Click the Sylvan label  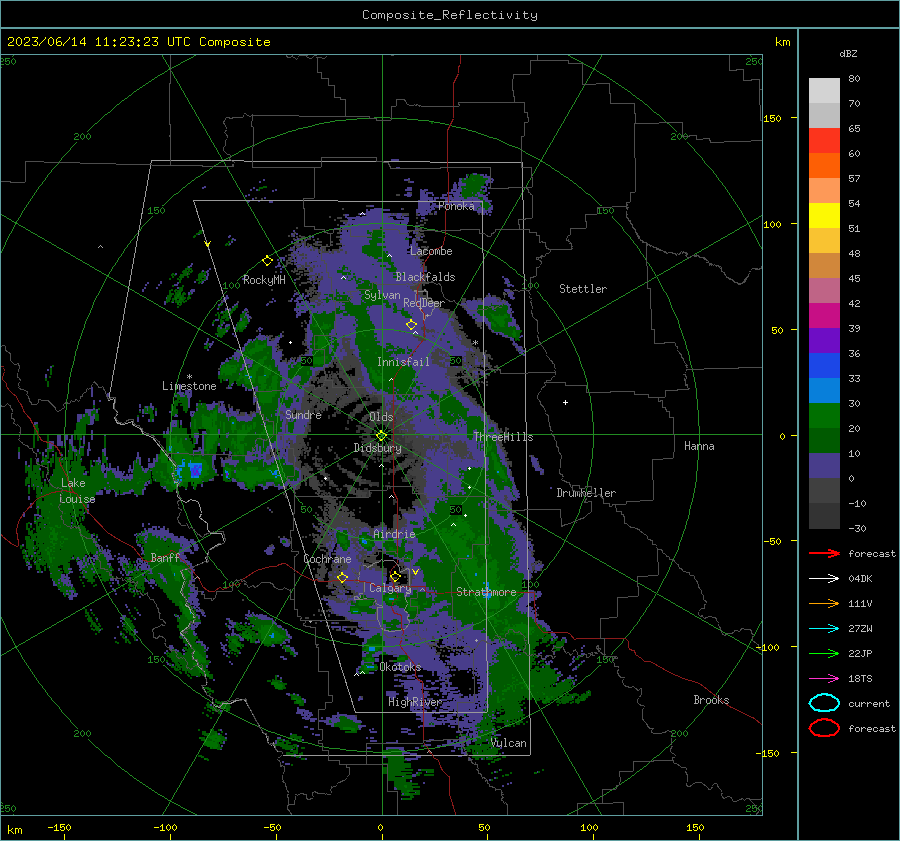382,295
